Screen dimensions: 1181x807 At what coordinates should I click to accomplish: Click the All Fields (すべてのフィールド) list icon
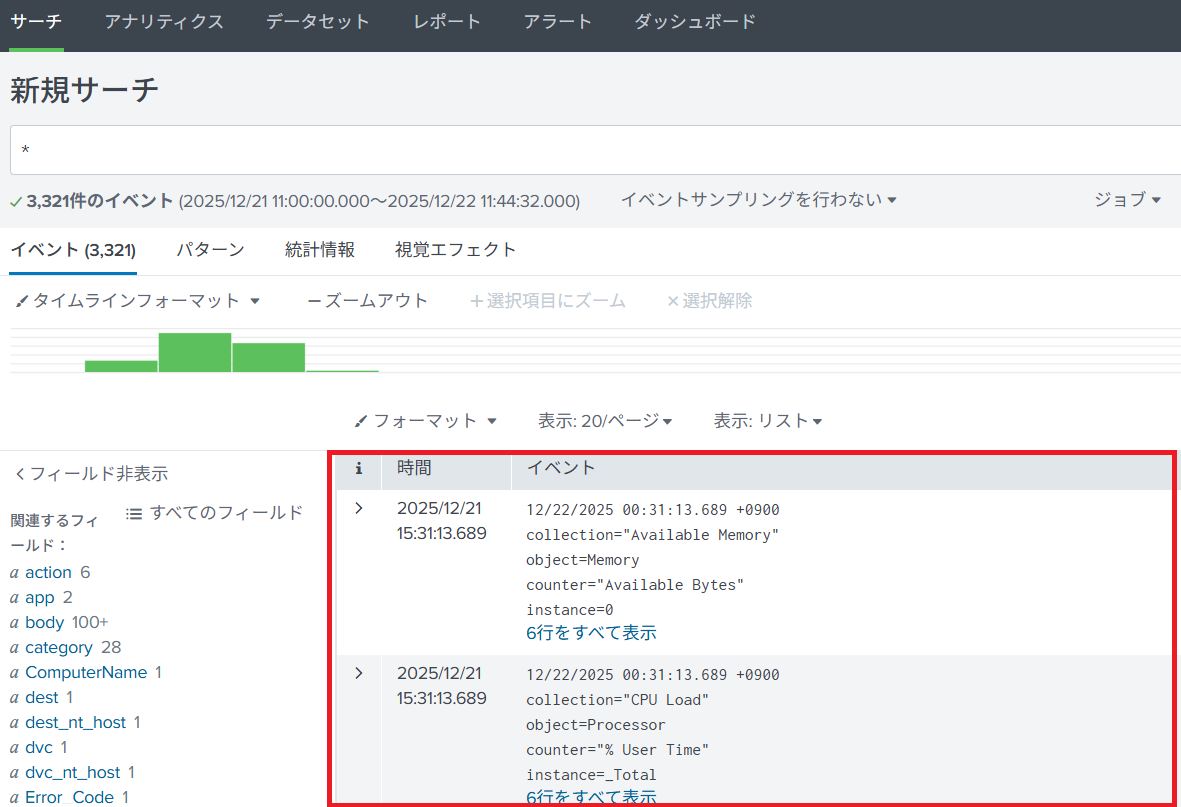[134, 513]
